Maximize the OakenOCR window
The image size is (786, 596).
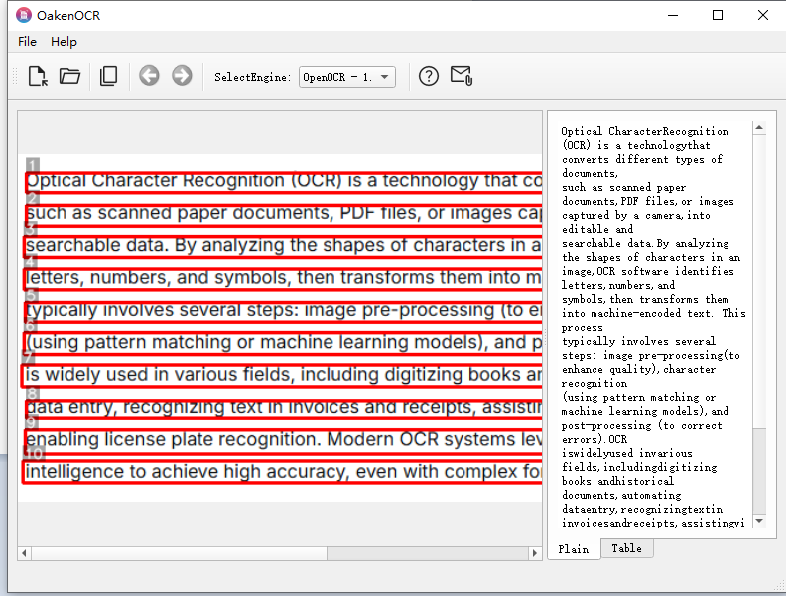pyautogui.click(x=718, y=15)
